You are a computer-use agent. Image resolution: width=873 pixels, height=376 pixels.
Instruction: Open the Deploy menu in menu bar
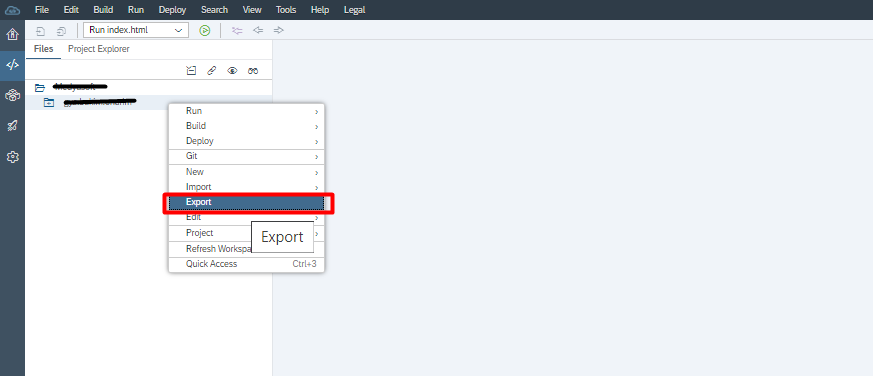tap(173, 10)
